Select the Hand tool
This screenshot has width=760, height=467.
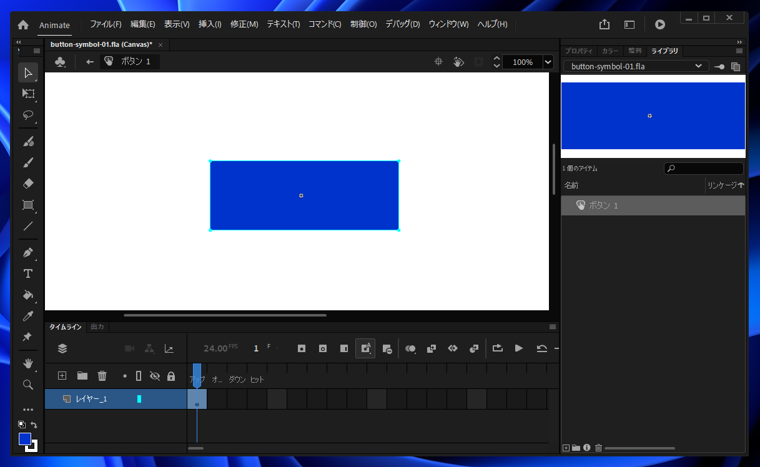coord(28,363)
